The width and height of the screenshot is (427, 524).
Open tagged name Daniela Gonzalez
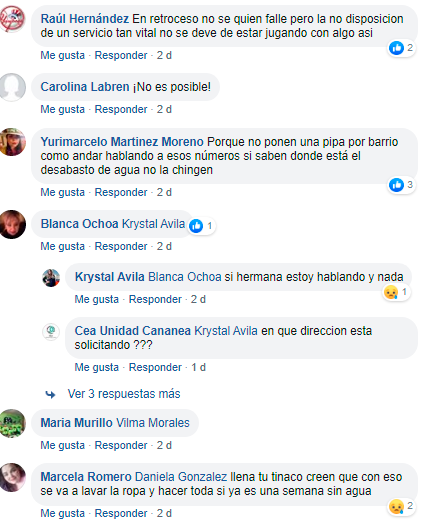[x=181, y=477]
